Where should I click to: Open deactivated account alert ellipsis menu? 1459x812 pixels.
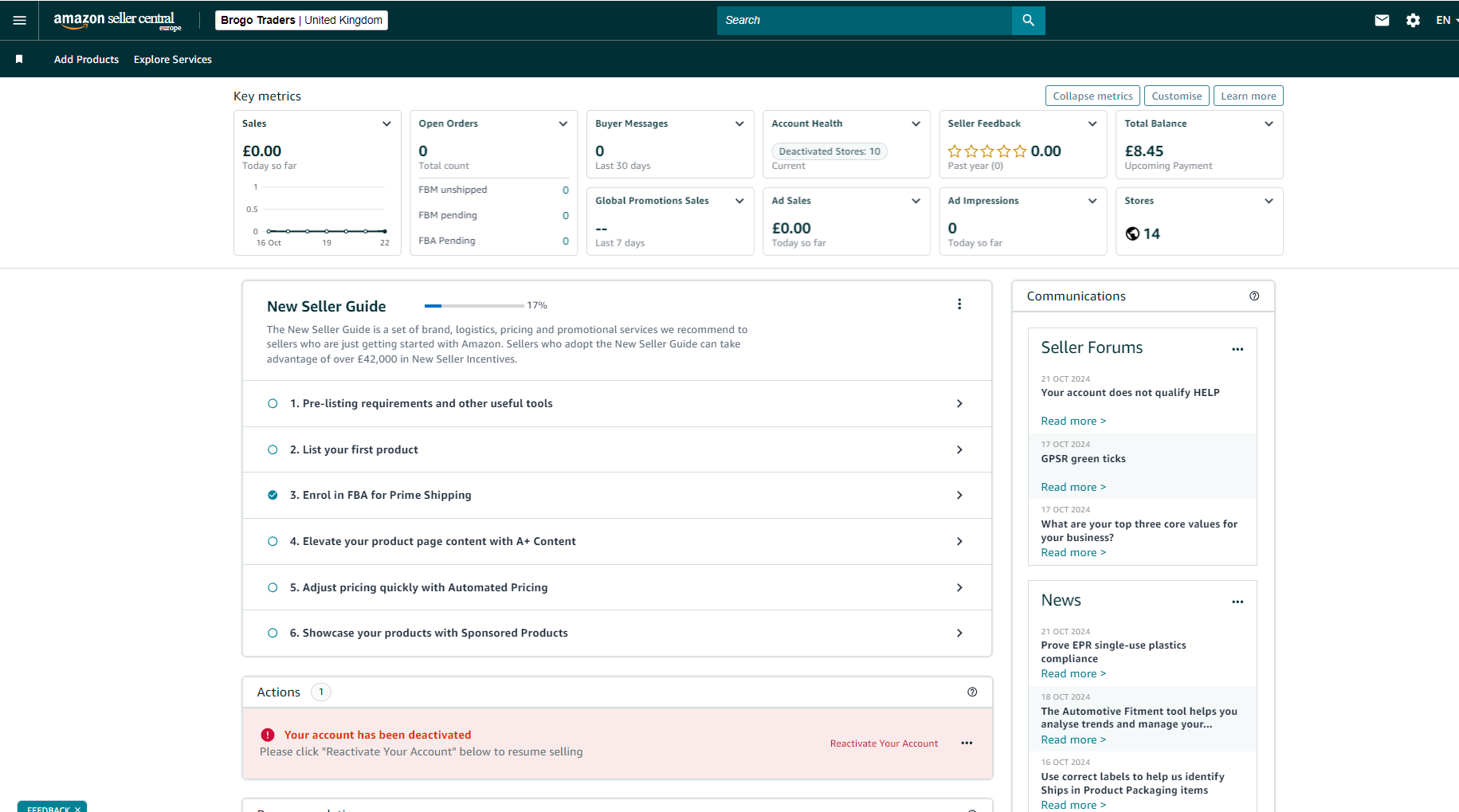pyautogui.click(x=967, y=743)
